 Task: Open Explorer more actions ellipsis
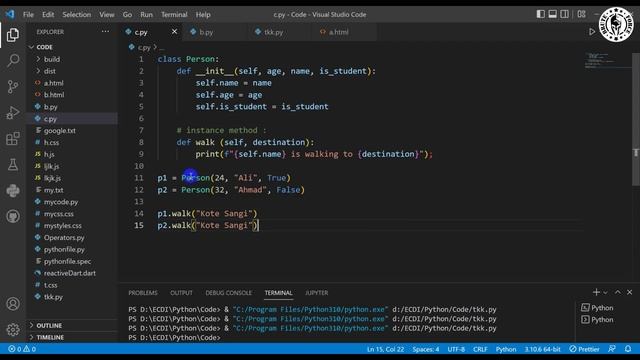coord(105,31)
